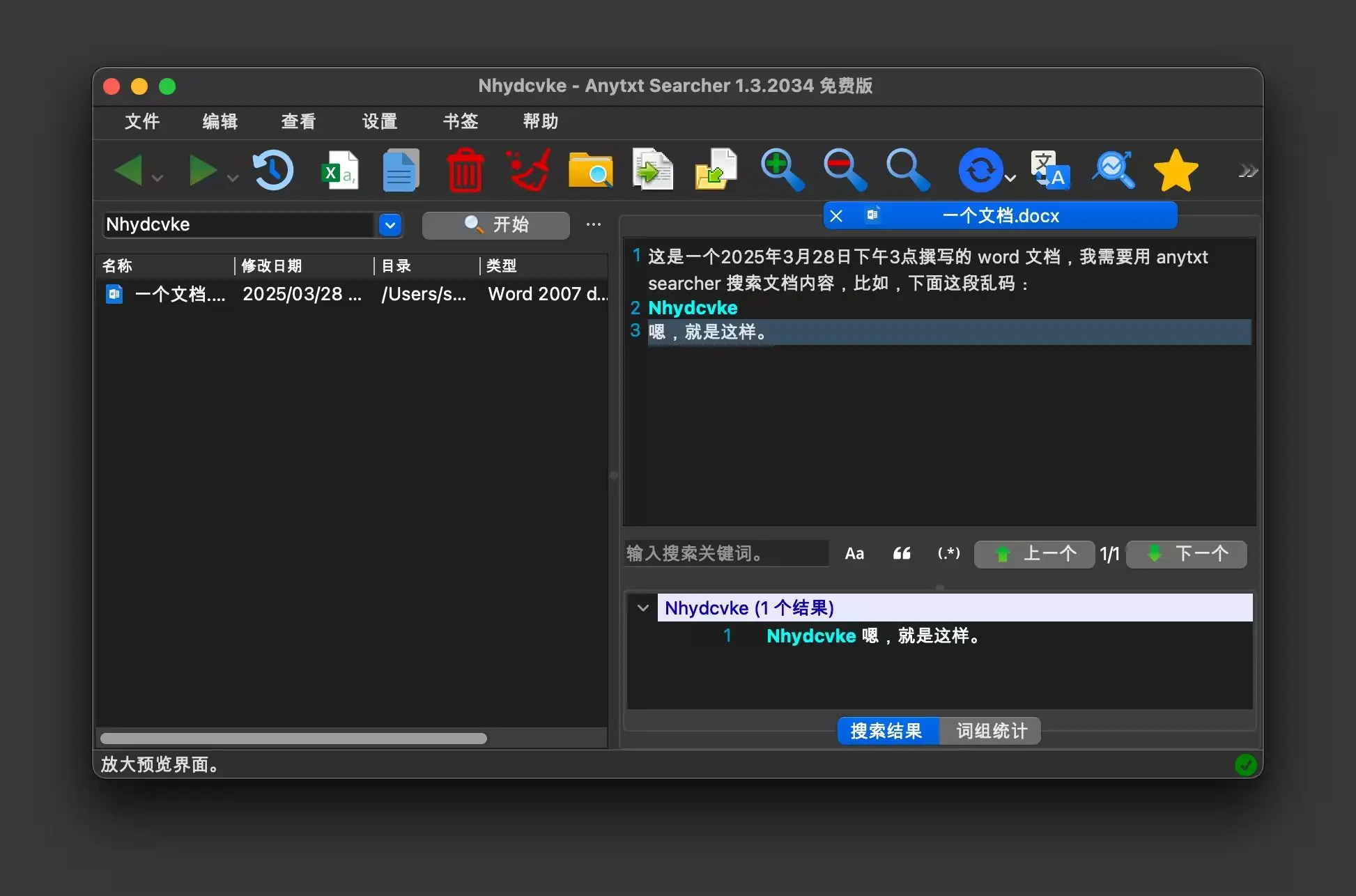
Task: Click the /Users/s... directory cell
Action: [x=424, y=294]
